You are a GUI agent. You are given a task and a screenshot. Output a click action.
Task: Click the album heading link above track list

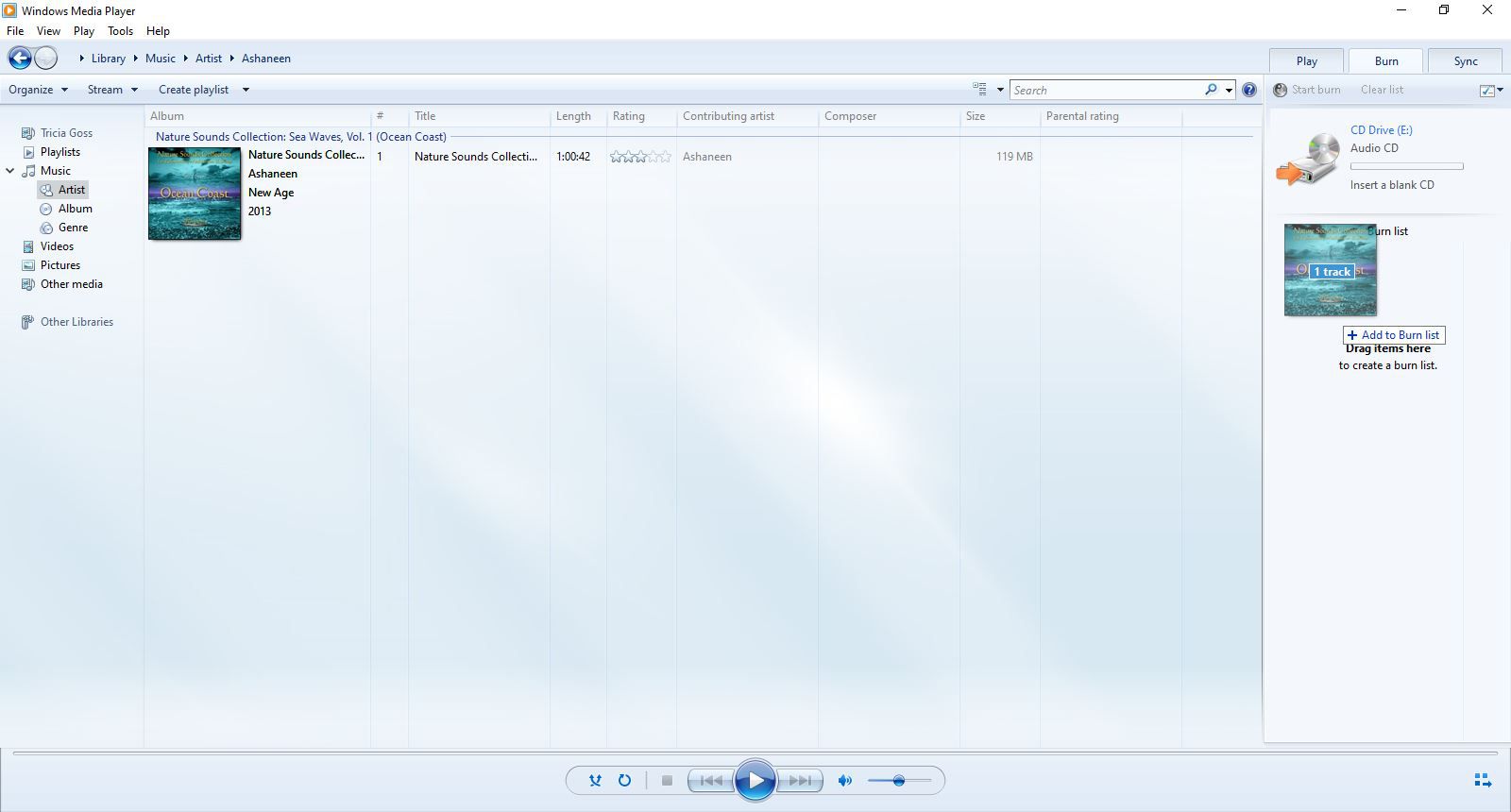click(300, 137)
